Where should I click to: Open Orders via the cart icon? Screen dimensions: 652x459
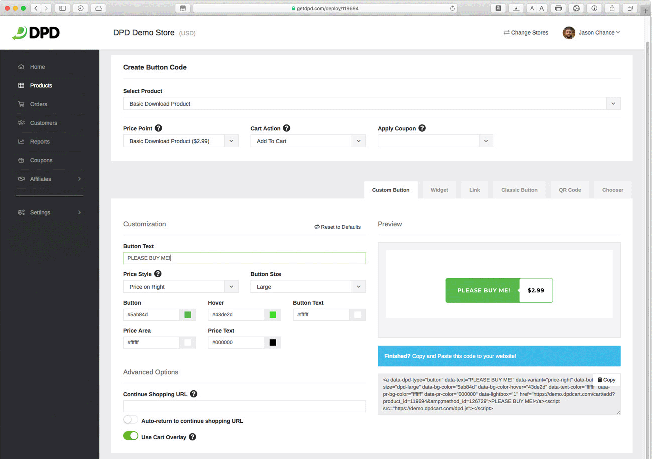pyautogui.click(x=21, y=104)
